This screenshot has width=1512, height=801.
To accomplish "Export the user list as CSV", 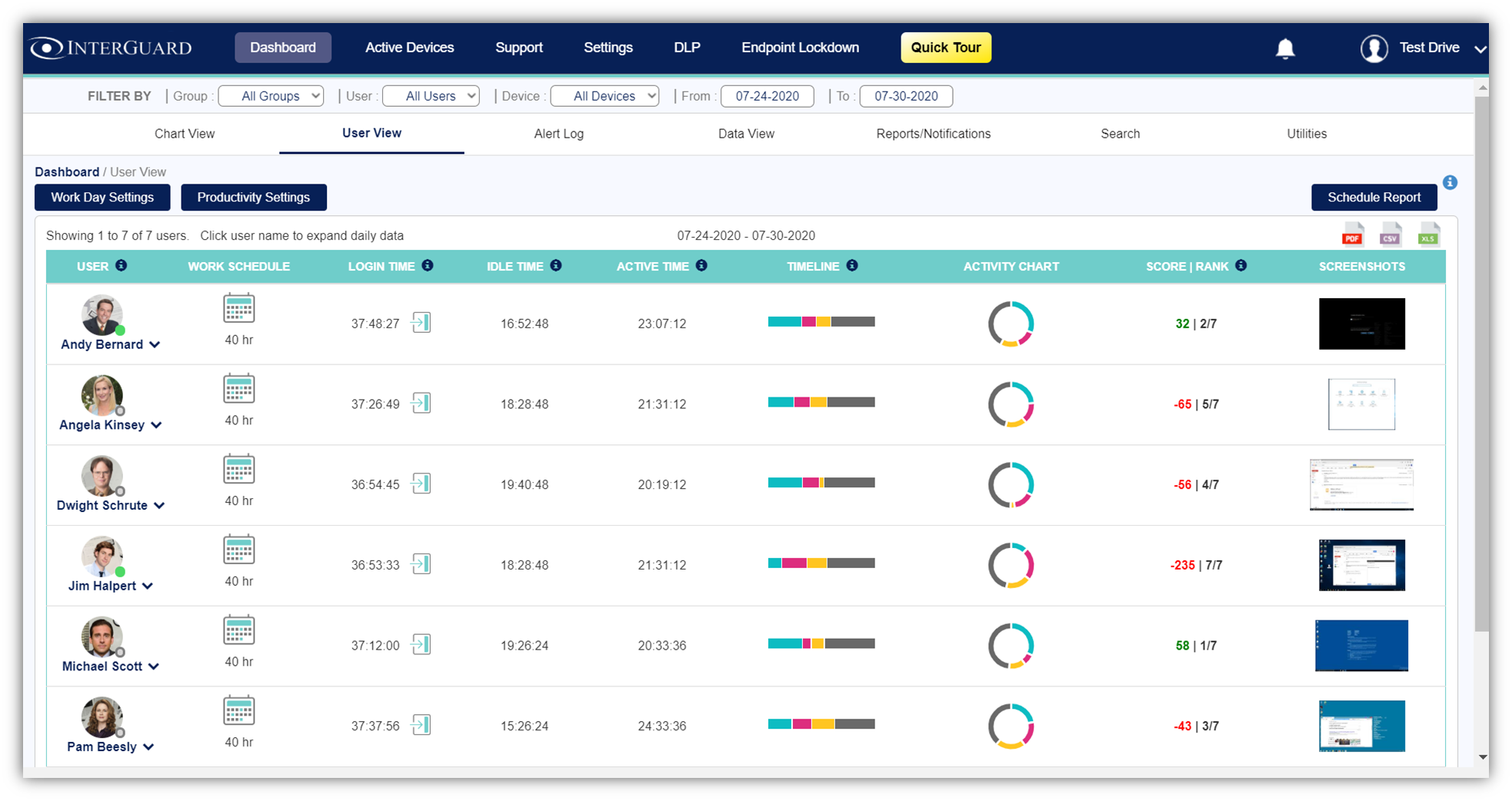I will click(x=1390, y=234).
